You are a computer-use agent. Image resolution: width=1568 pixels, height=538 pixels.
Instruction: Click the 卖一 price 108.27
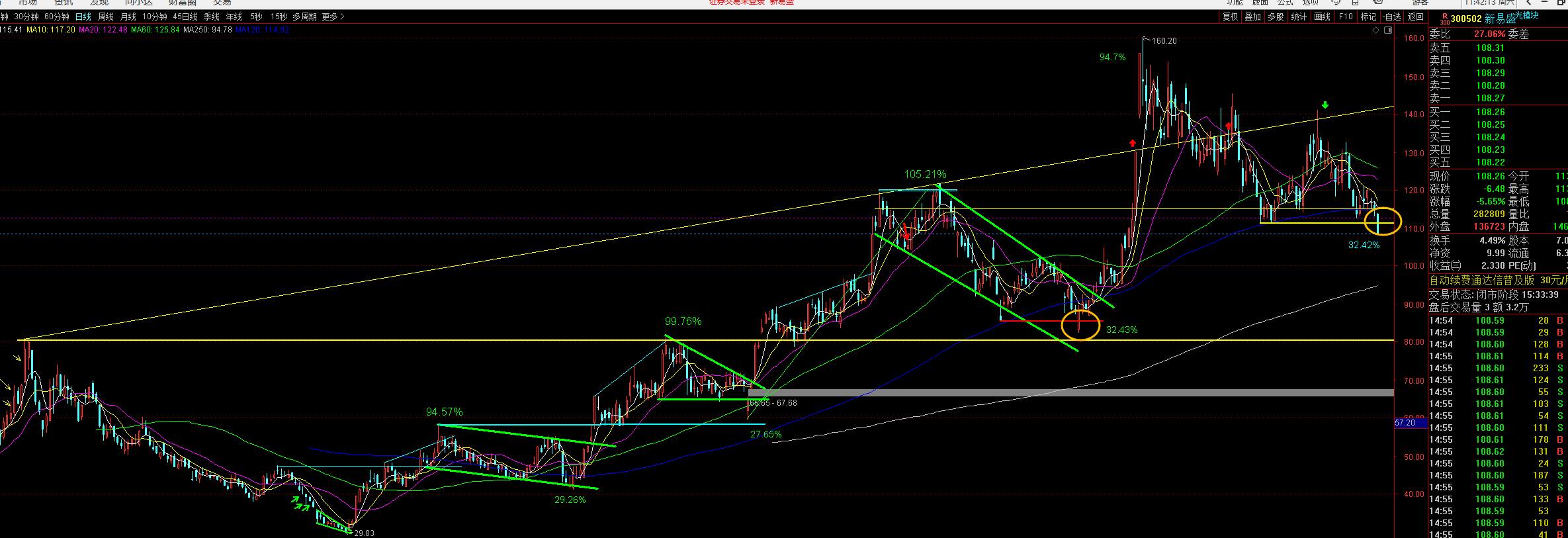[1490, 98]
